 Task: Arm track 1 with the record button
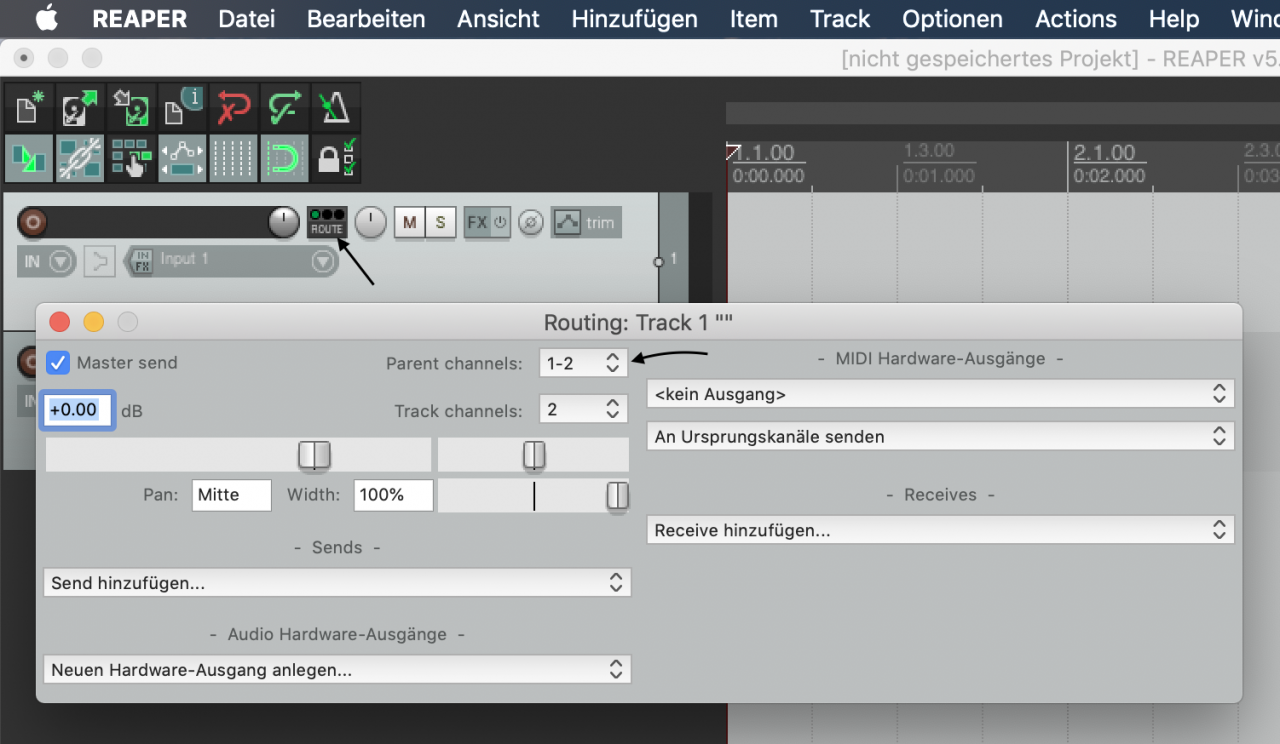pyautogui.click(x=34, y=222)
